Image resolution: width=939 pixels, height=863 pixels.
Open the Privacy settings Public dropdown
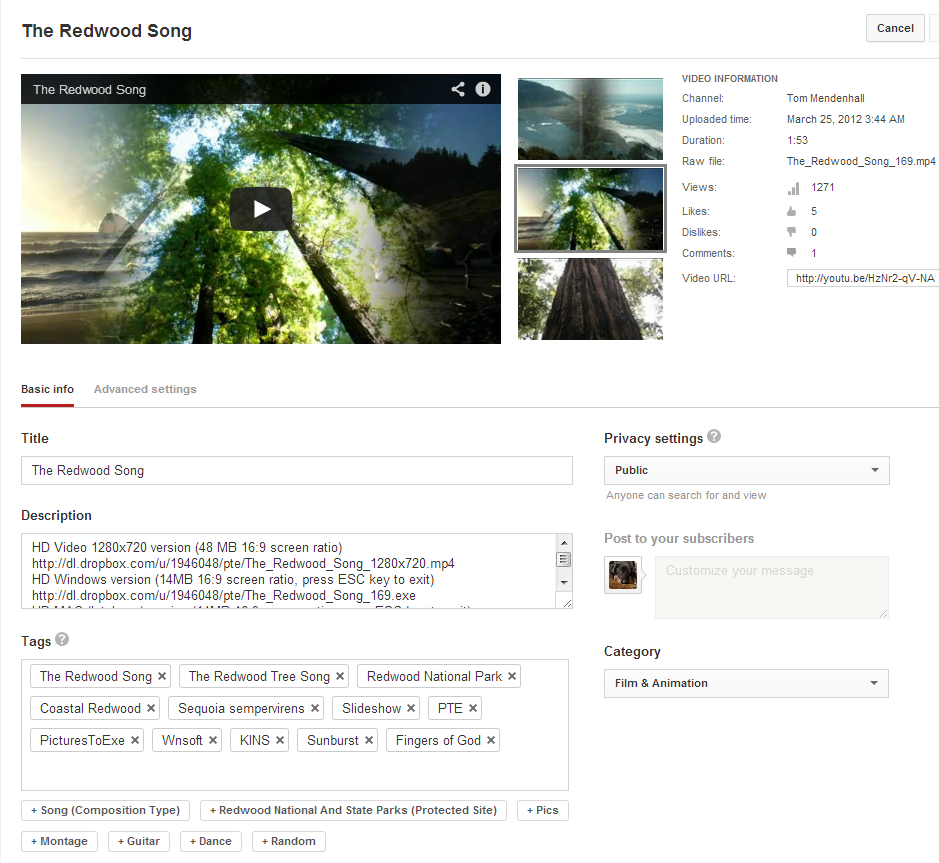pyautogui.click(x=747, y=470)
